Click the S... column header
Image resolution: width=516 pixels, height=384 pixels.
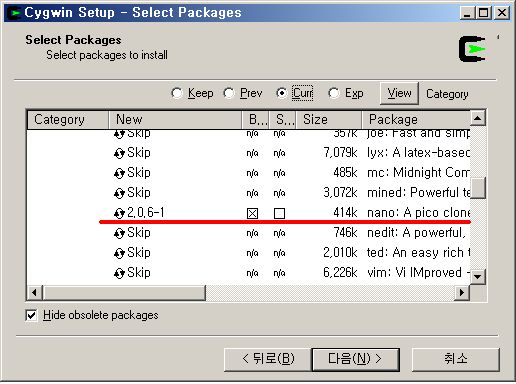(282, 120)
